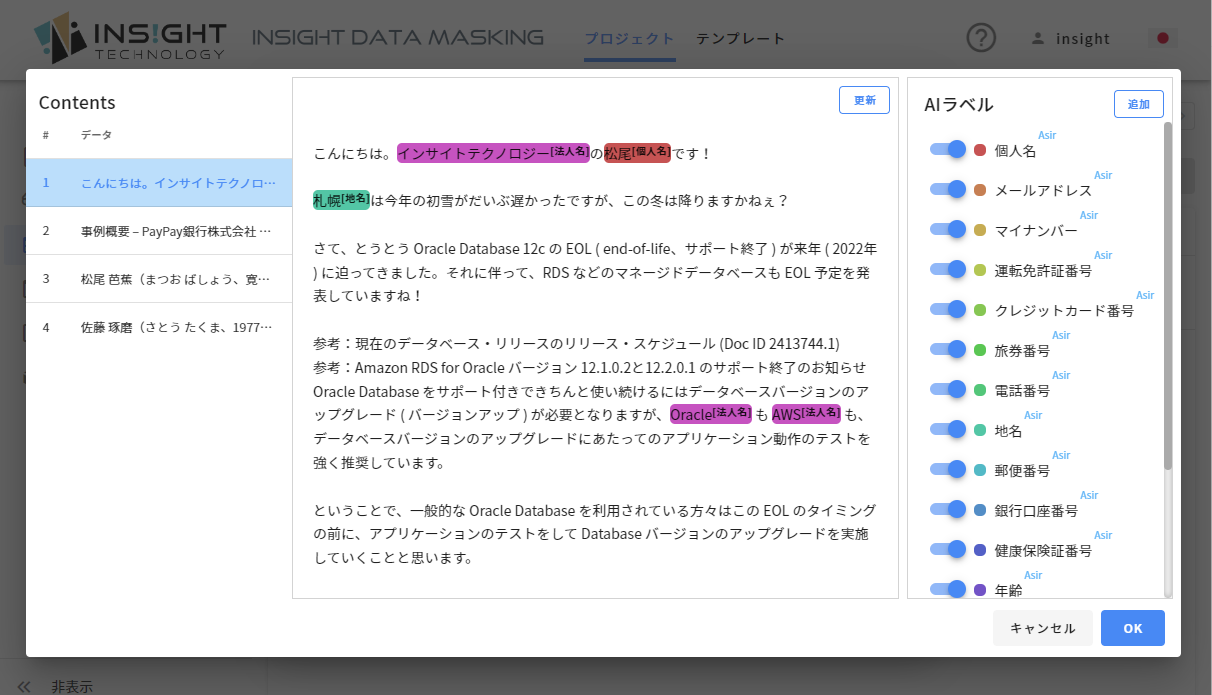
Task: Click 非表示 at the bottom left
Action: (x=73, y=686)
